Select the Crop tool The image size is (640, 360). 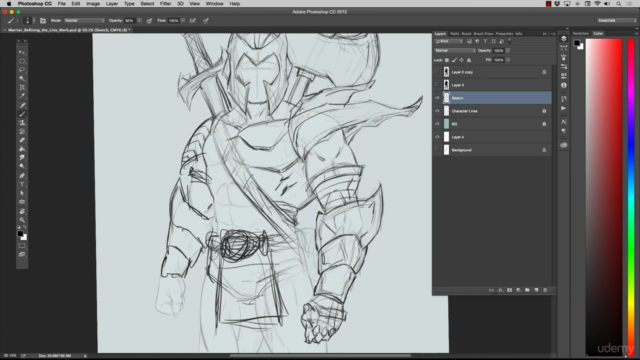pyautogui.click(x=22, y=87)
